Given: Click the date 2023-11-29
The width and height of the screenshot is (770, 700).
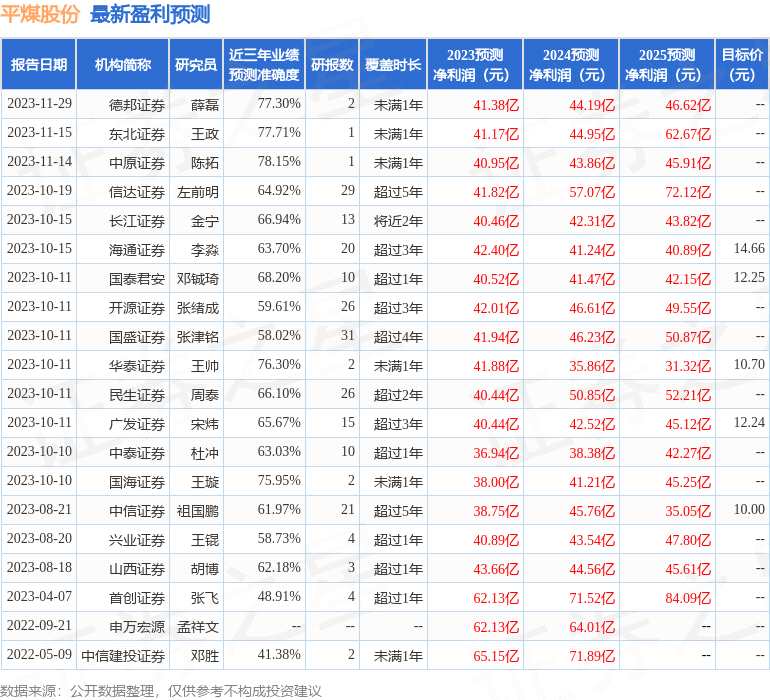Looking at the screenshot, I should [39, 103].
